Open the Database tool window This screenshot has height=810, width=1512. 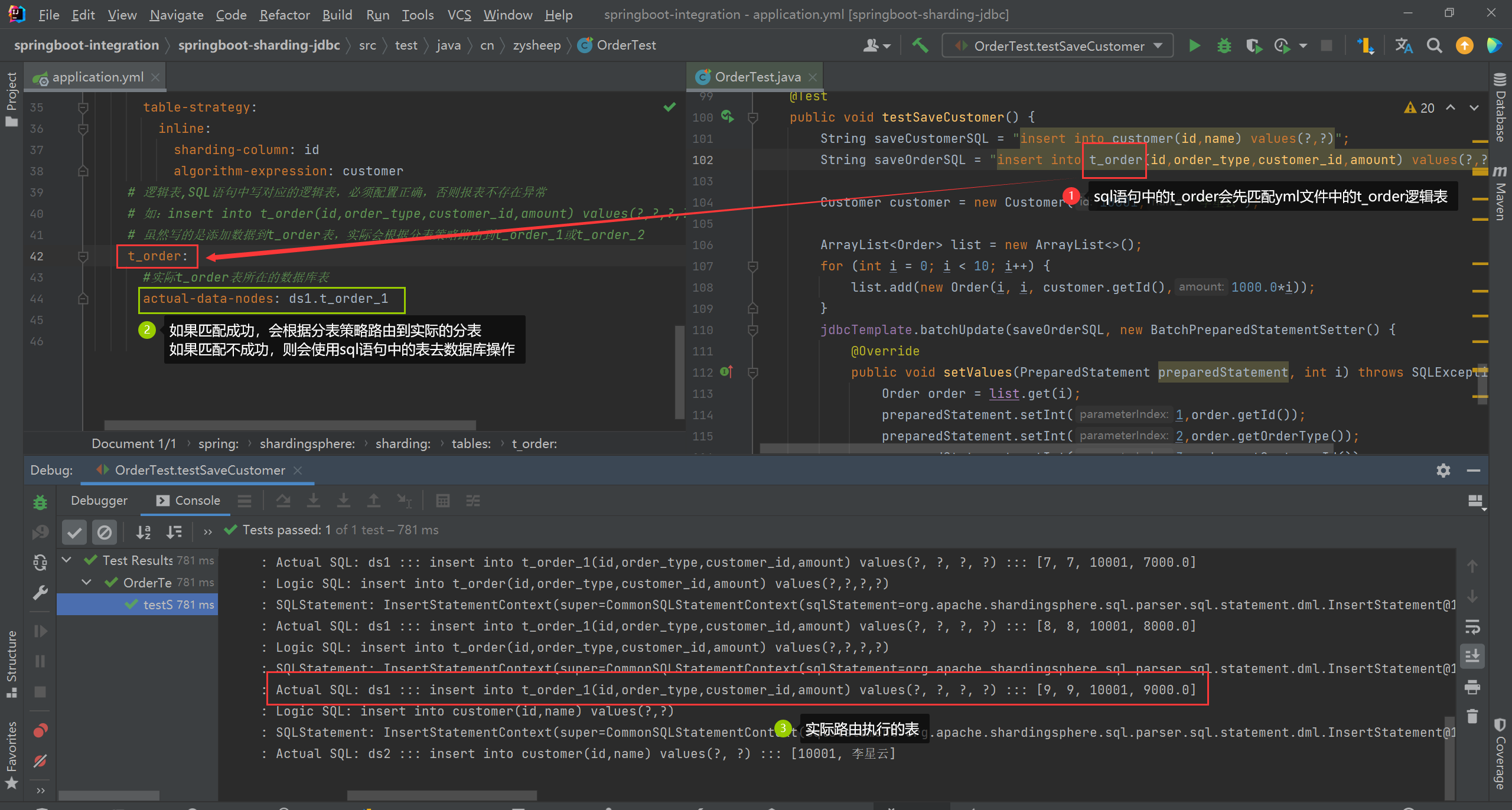click(1500, 107)
